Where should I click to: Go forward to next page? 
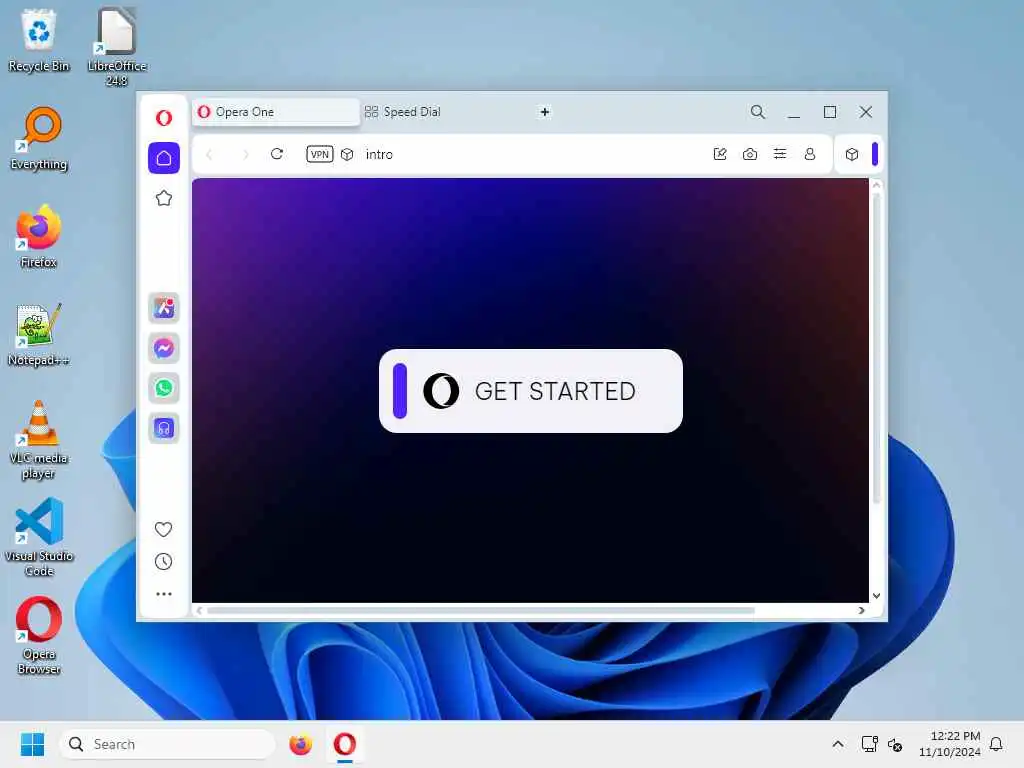click(246, 154)
